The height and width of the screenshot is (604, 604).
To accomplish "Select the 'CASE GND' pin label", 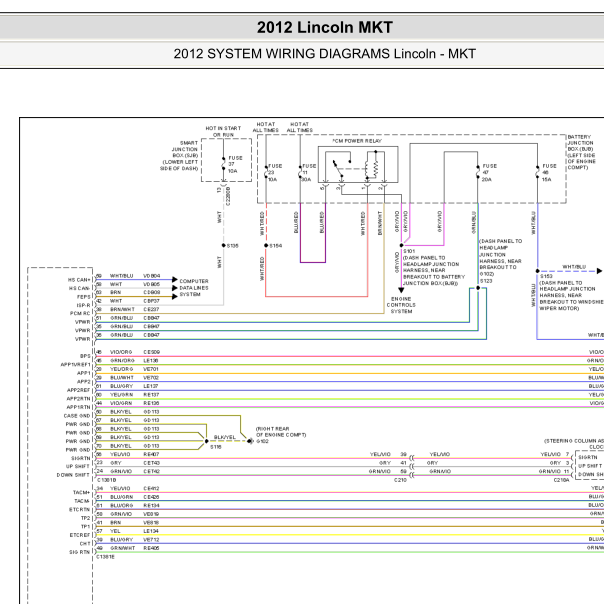I will click(77, 416).
